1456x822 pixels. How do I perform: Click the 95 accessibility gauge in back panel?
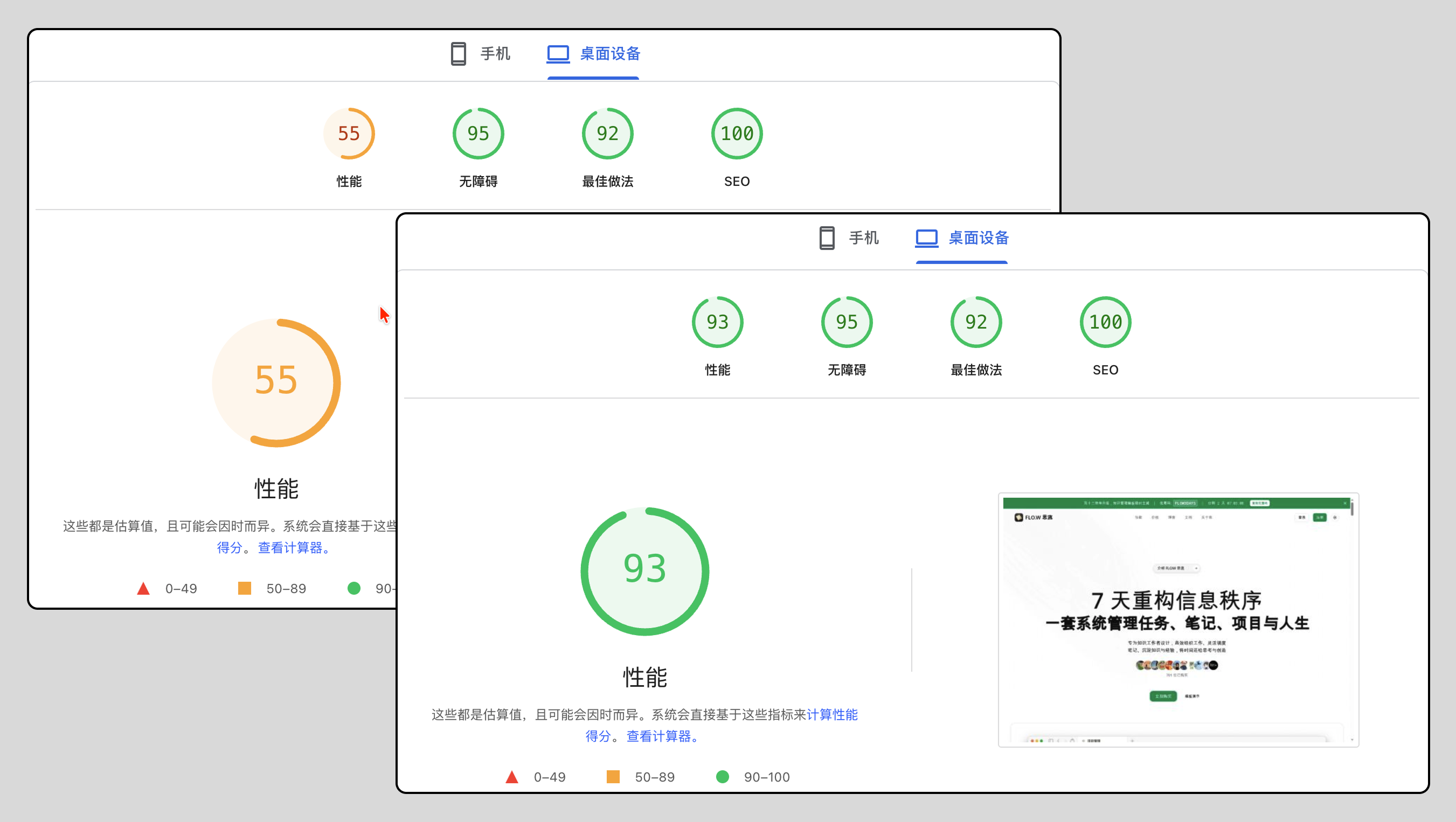point(478,134)
